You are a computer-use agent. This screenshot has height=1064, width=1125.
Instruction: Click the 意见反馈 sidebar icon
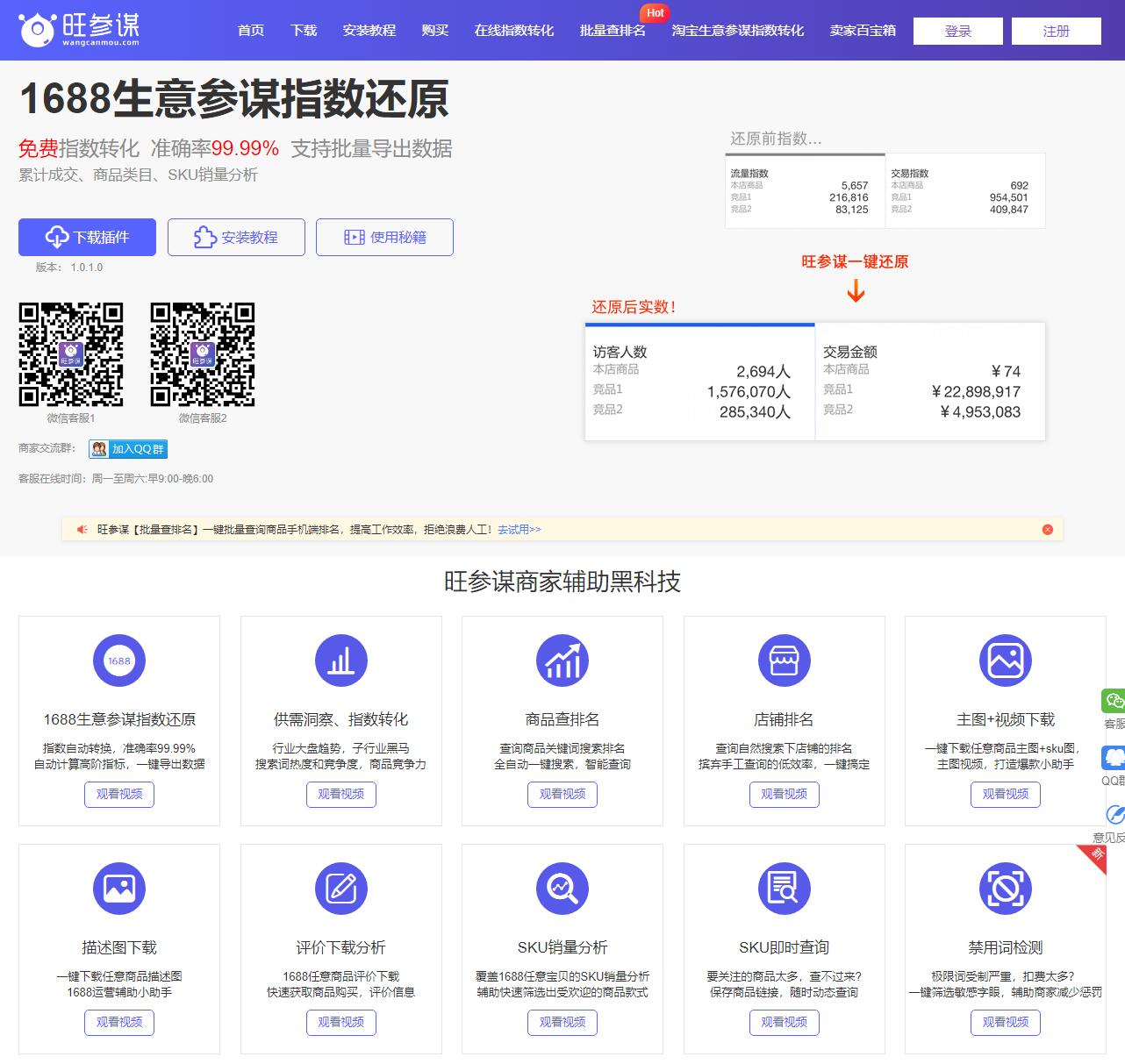coord(1114,814)
